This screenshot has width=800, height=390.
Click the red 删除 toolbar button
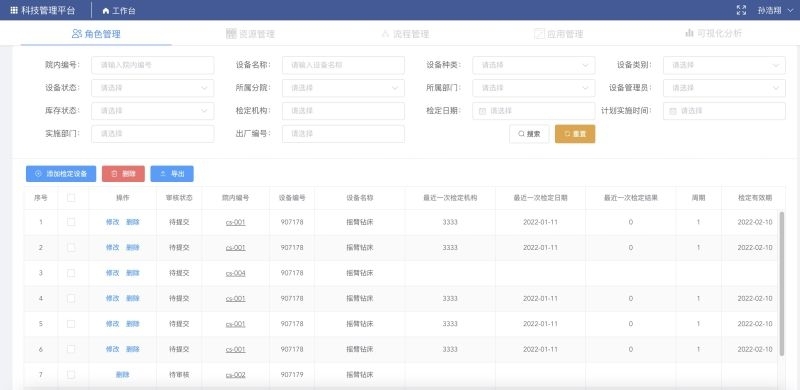[123, 174]
